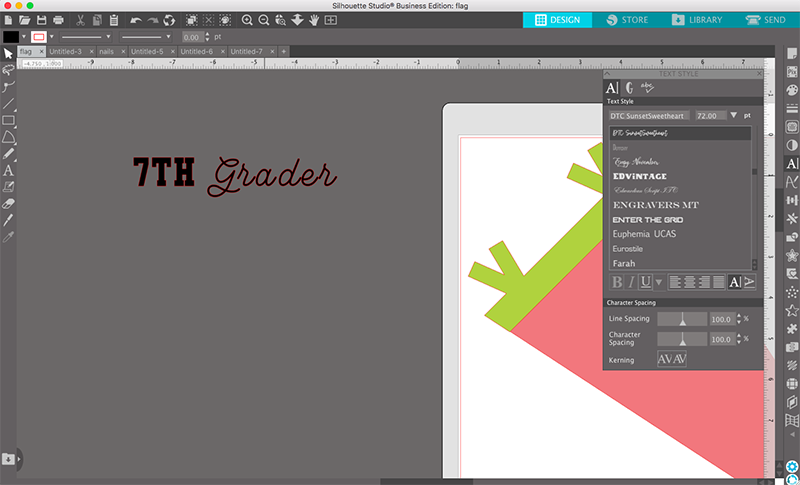Open the line color dropdown arrow

pyautogui.click(x=52, y=37)
